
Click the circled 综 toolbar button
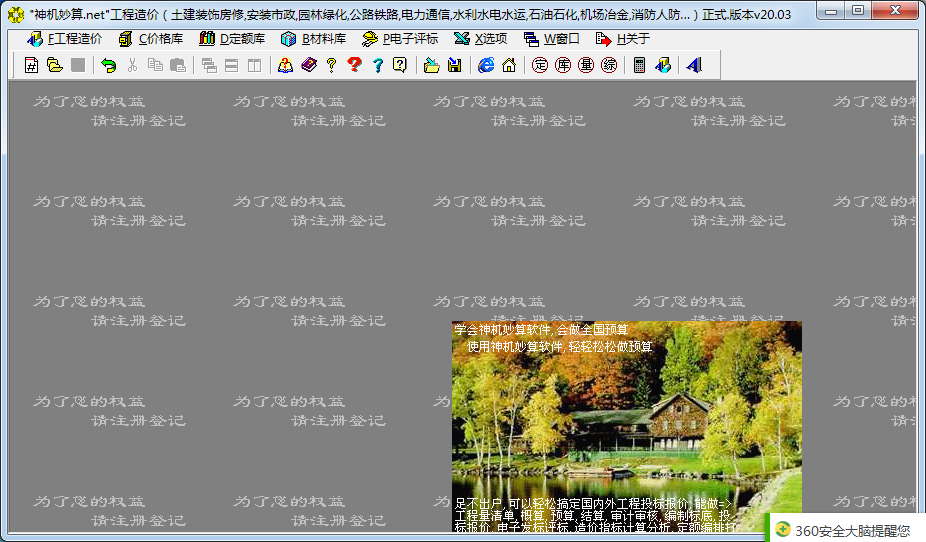pos(609,66)
